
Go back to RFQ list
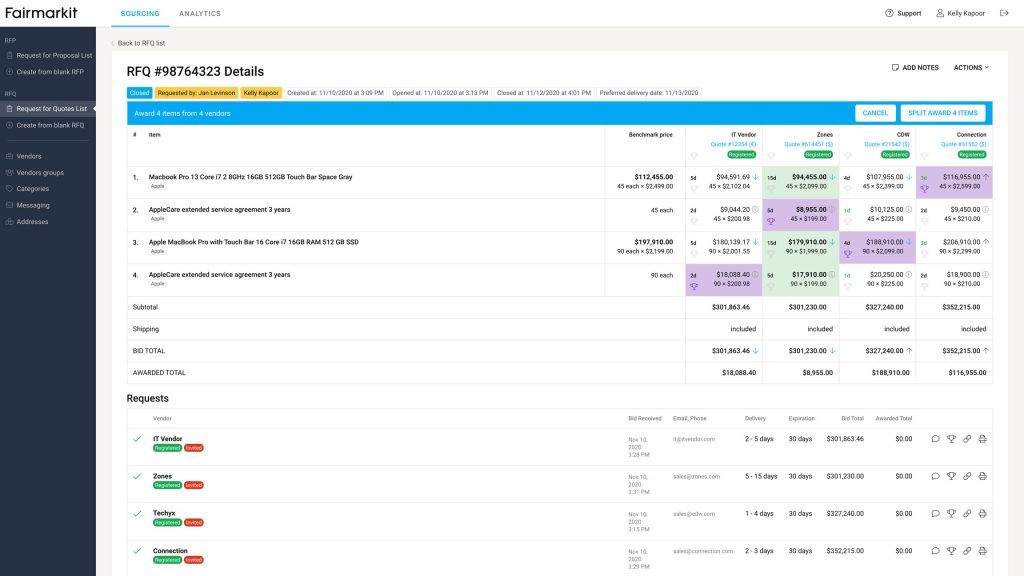(x=138, y=43)
